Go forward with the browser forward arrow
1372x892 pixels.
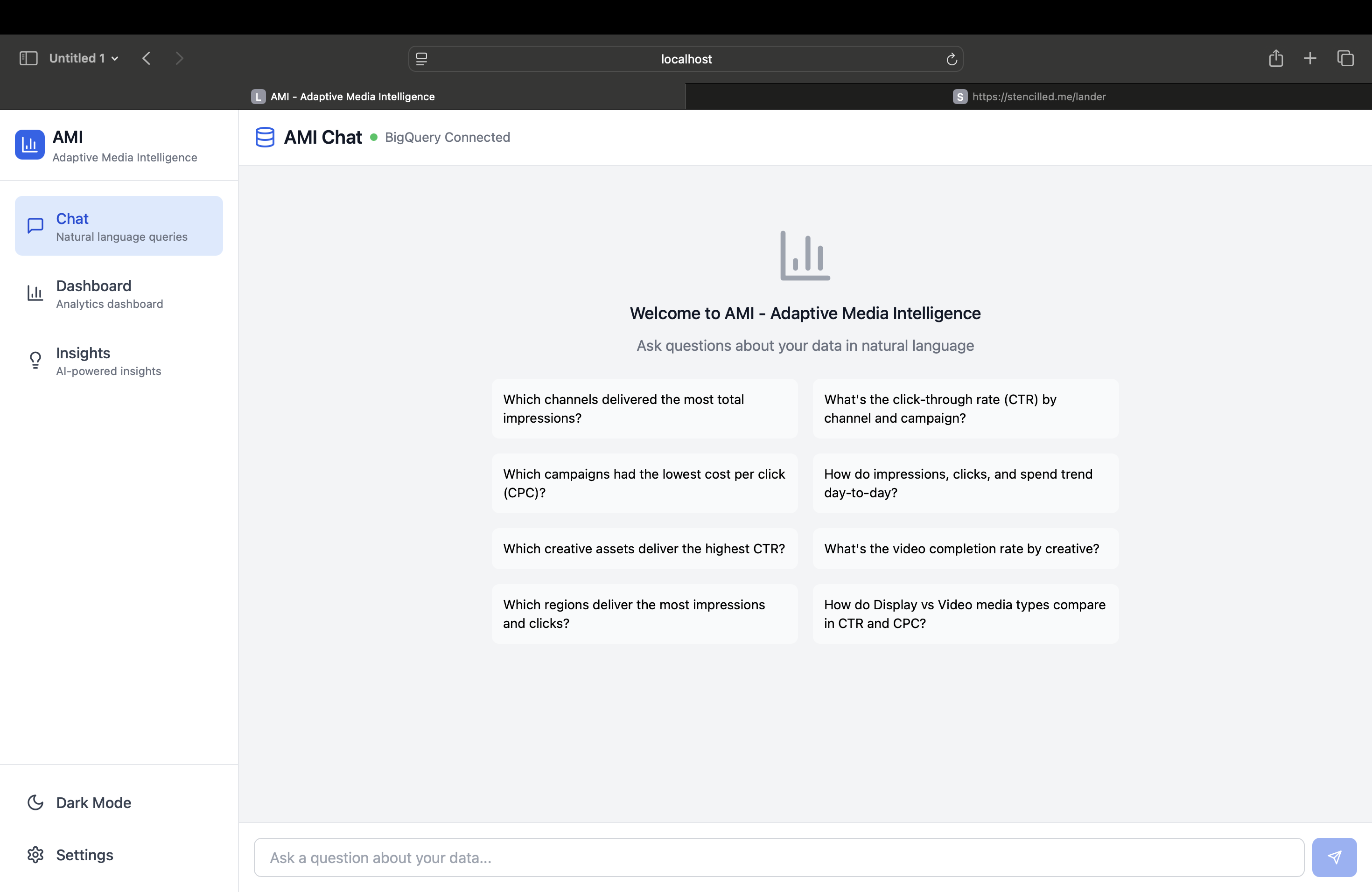click(179, 58)
